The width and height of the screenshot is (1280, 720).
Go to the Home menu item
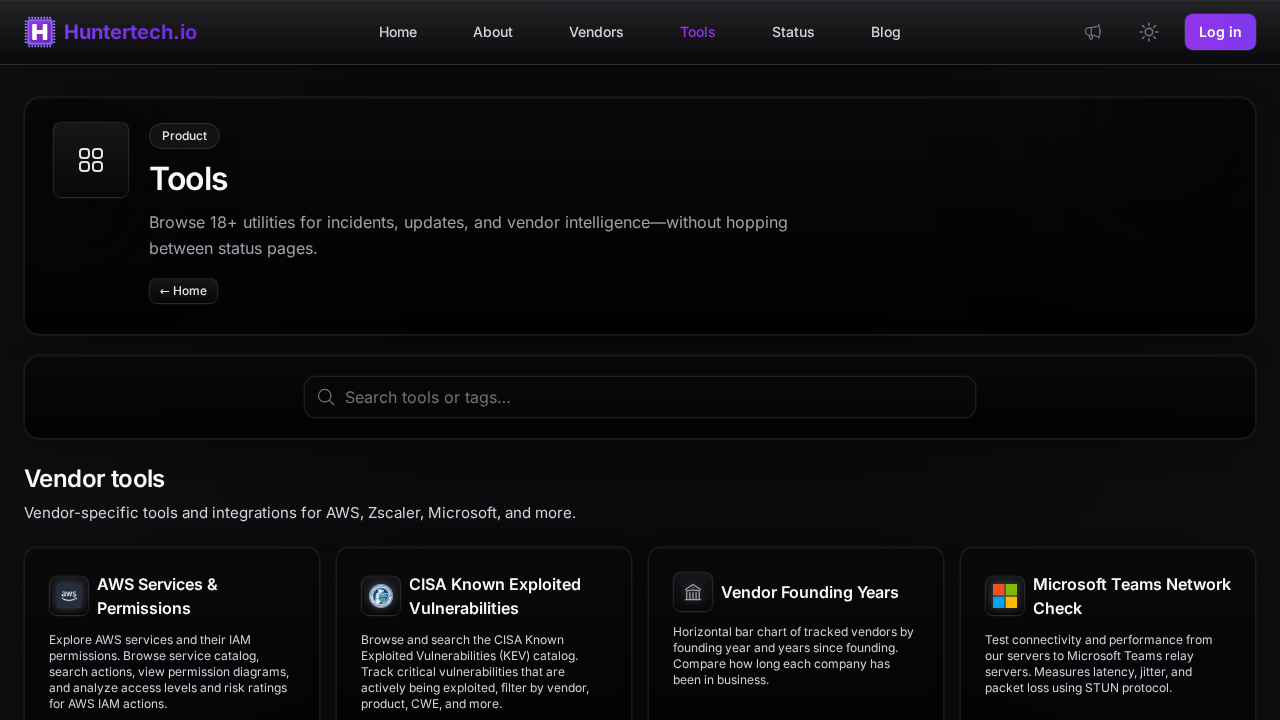[x=398, y=32]
